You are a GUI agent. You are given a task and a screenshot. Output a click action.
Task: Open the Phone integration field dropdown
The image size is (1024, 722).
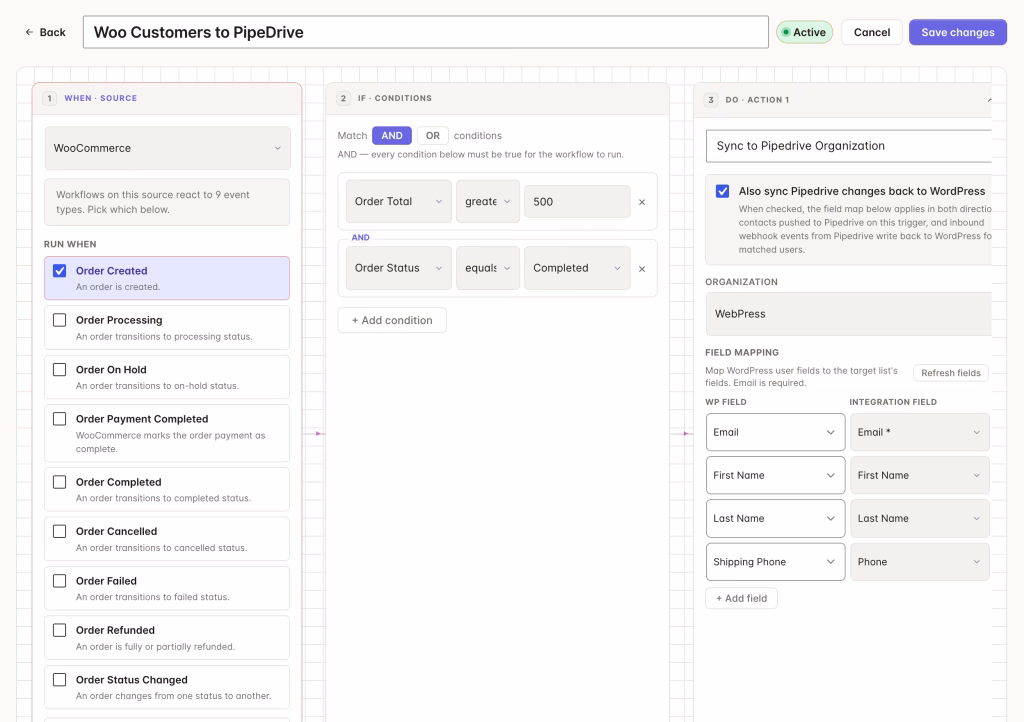point(920,562)
